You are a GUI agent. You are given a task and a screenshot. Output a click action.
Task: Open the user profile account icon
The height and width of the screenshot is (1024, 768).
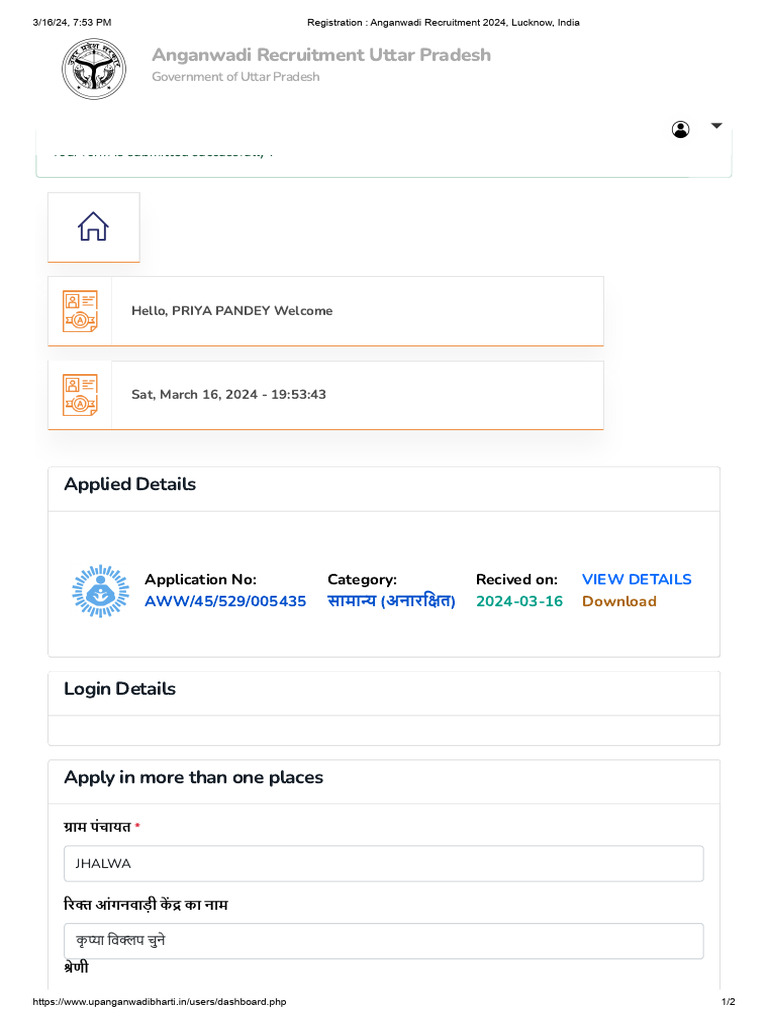[x=680, y=129]
